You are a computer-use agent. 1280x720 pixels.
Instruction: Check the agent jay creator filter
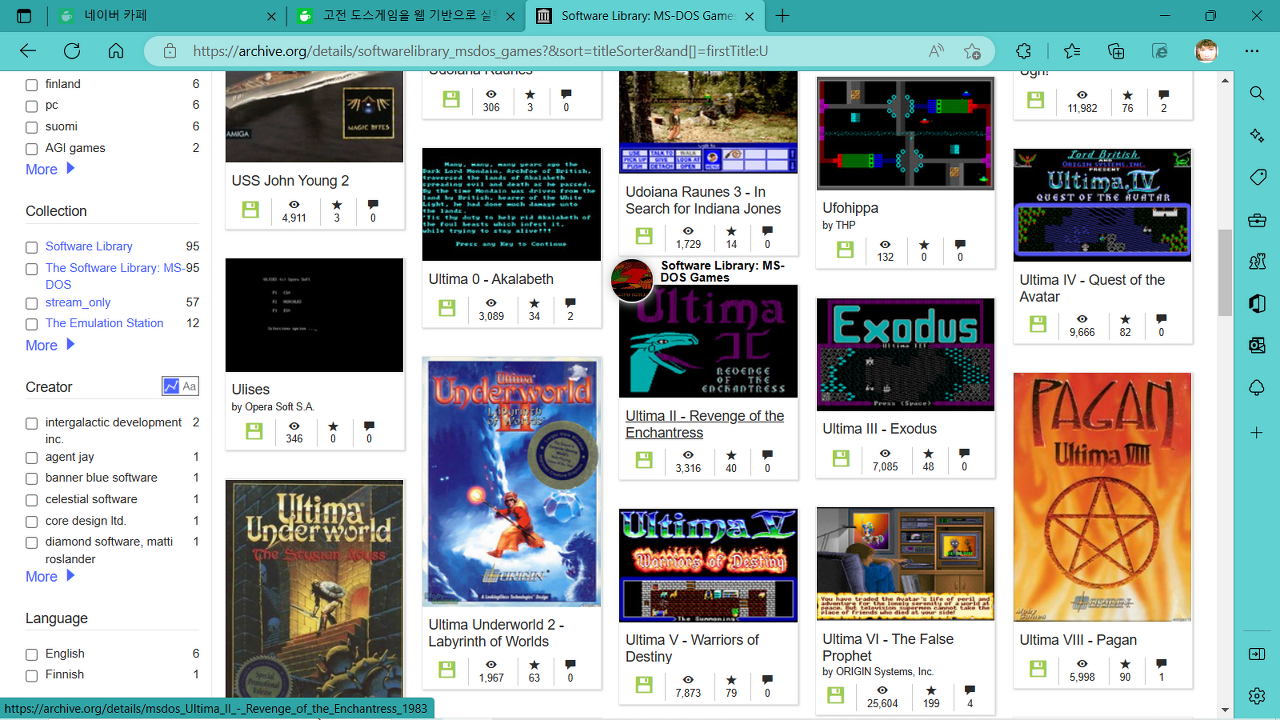[x=31, y=458]
